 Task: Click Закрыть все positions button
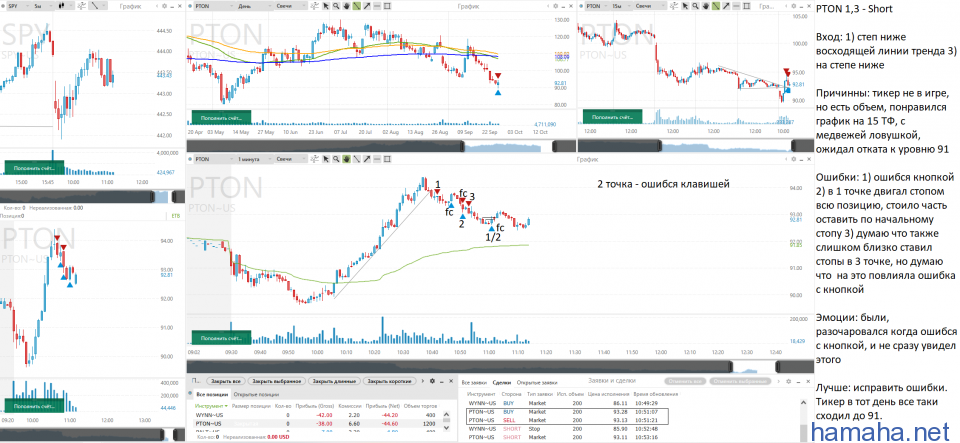pyautogui.click(x=226, y=381)
